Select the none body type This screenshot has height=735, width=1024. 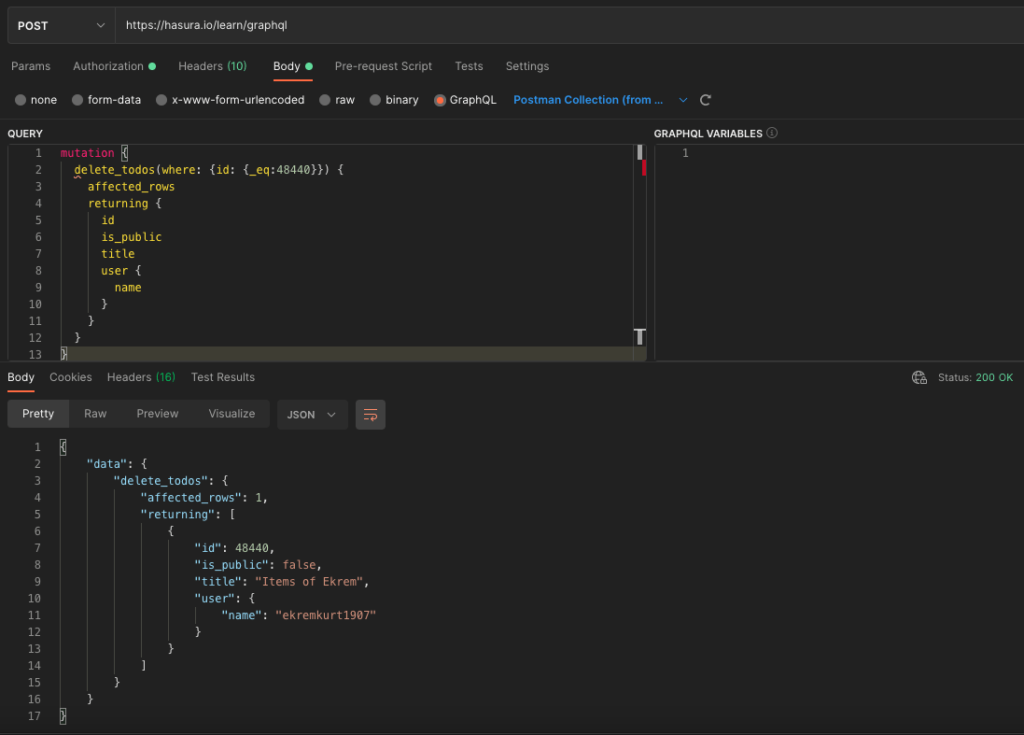pos(21,100)
